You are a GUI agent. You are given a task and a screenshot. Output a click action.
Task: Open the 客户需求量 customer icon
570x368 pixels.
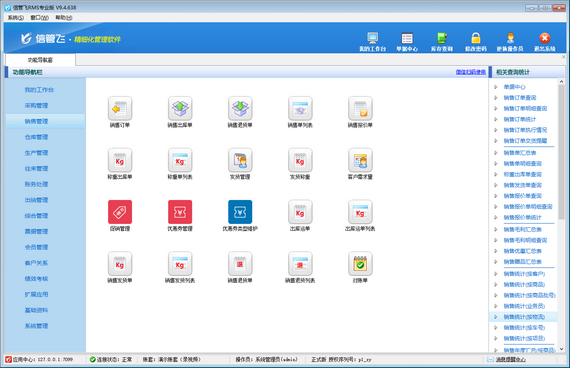(360, 160)
